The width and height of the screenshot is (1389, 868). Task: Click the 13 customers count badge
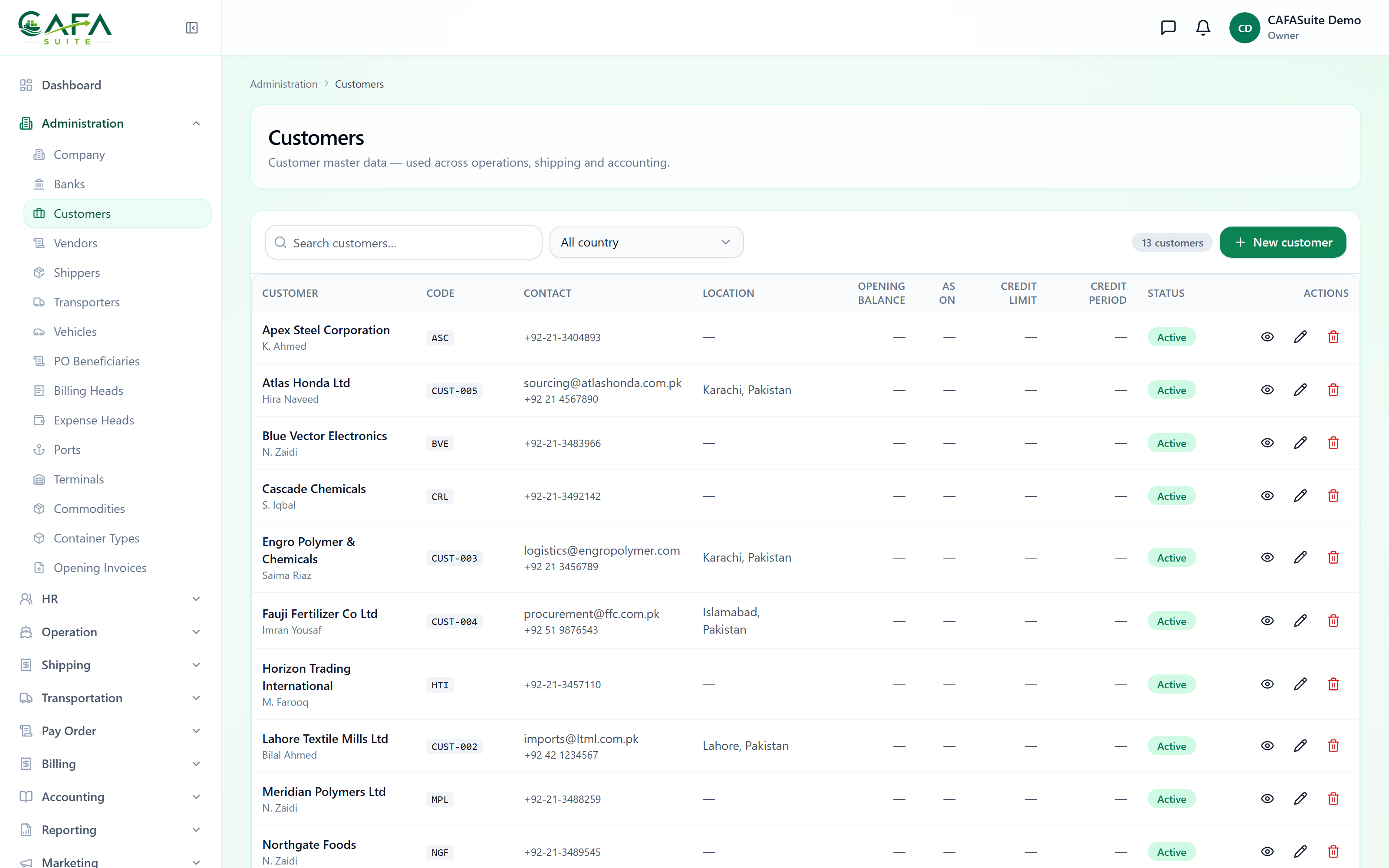[1172, 243]
